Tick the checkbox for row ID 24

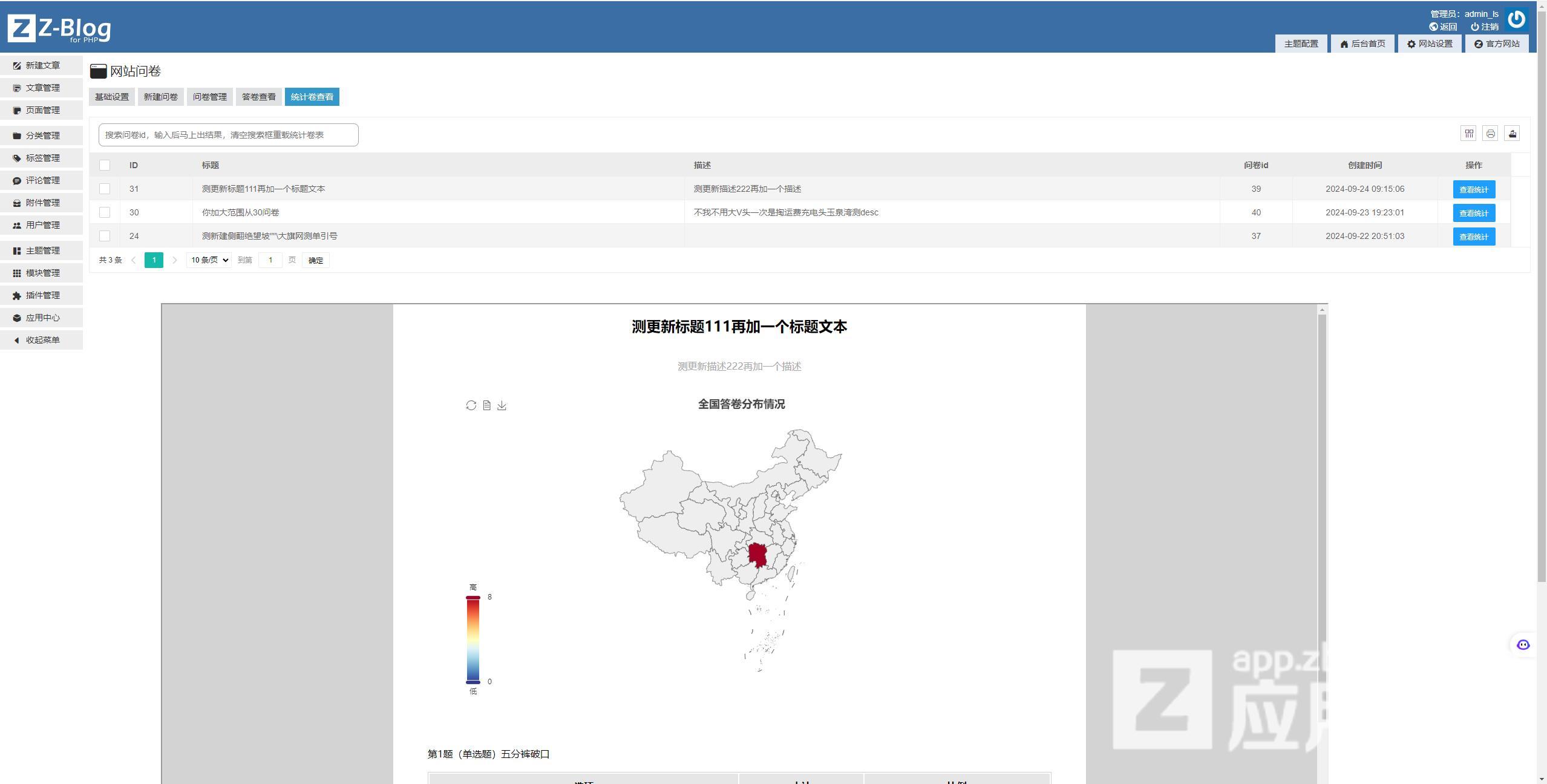[105, 236]
